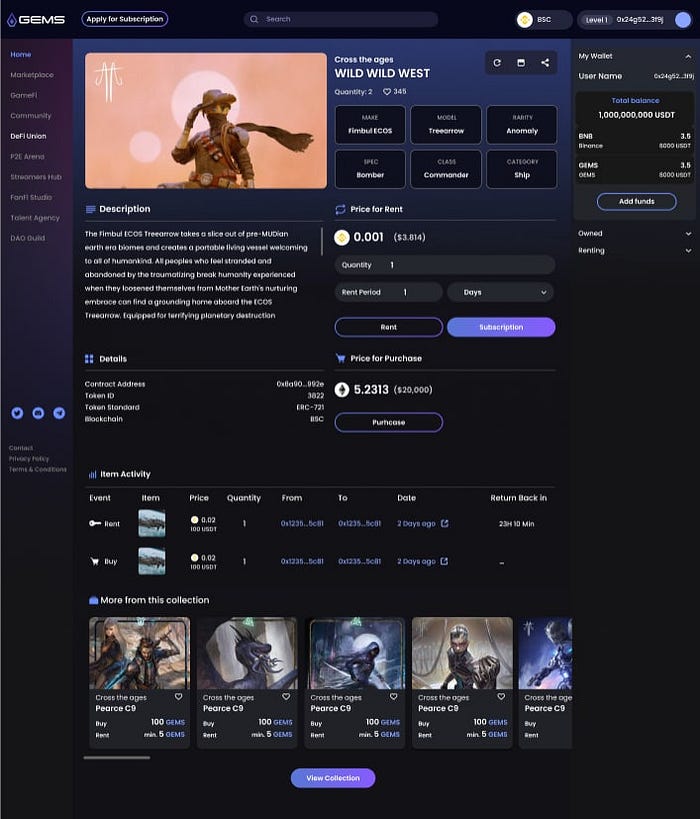Click the Quantity input field
700x819 pixels.
point(445,265)
